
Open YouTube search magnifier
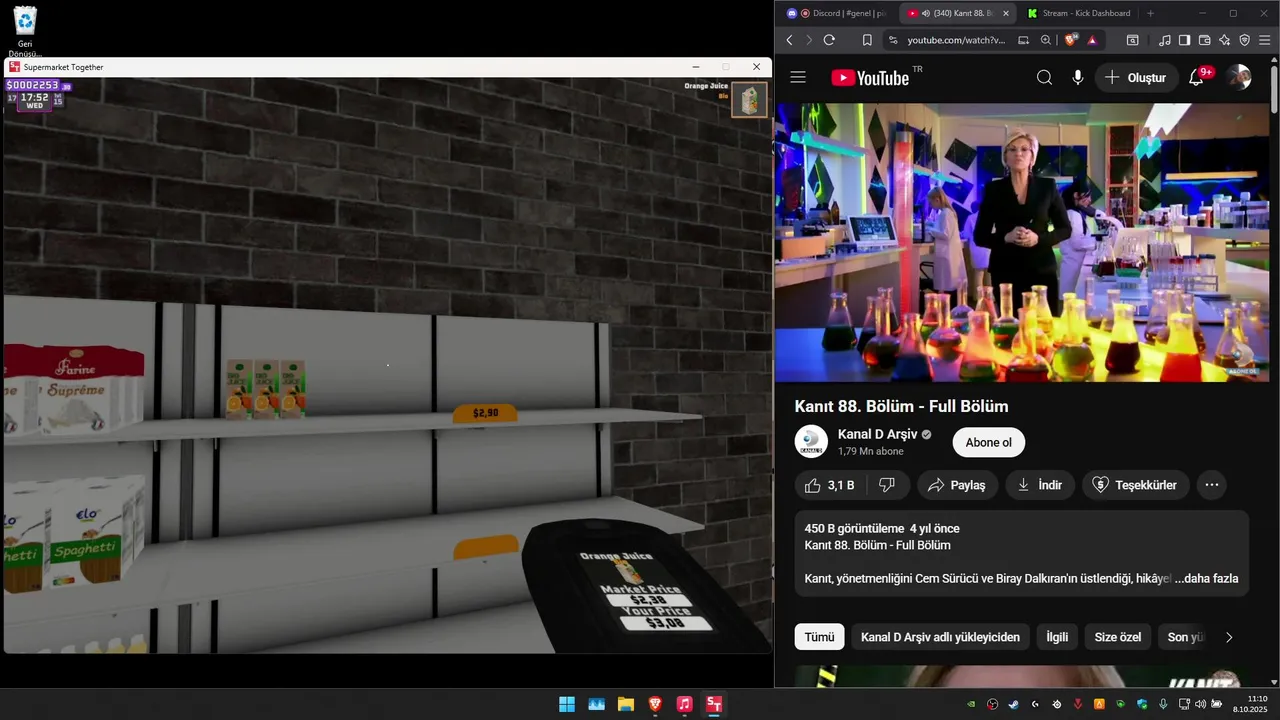(1044, 77)
